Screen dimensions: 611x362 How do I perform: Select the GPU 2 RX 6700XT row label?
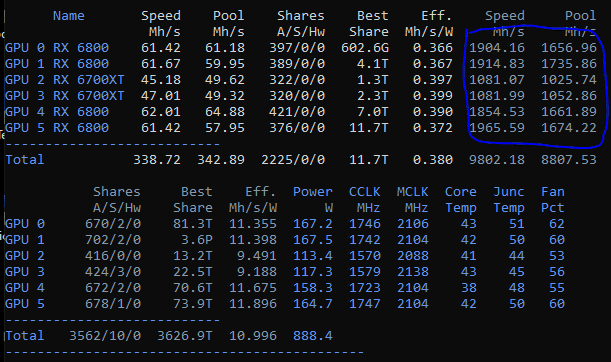click(64, 80)
